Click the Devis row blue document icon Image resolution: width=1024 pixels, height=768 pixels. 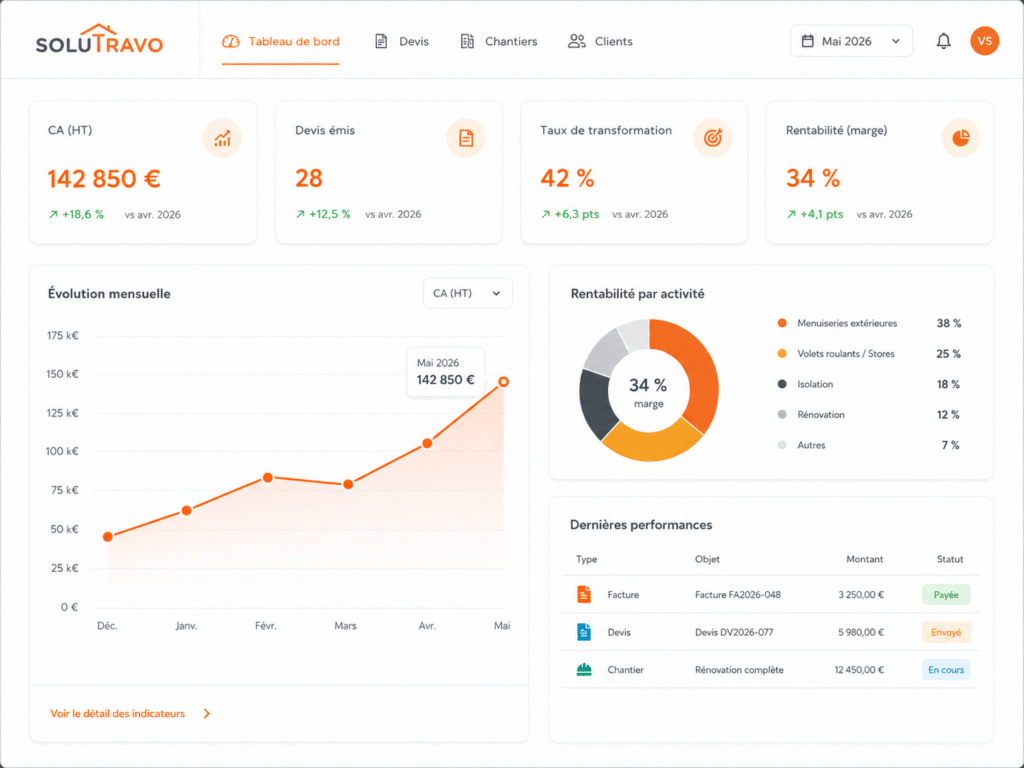(x=584, y=632)
